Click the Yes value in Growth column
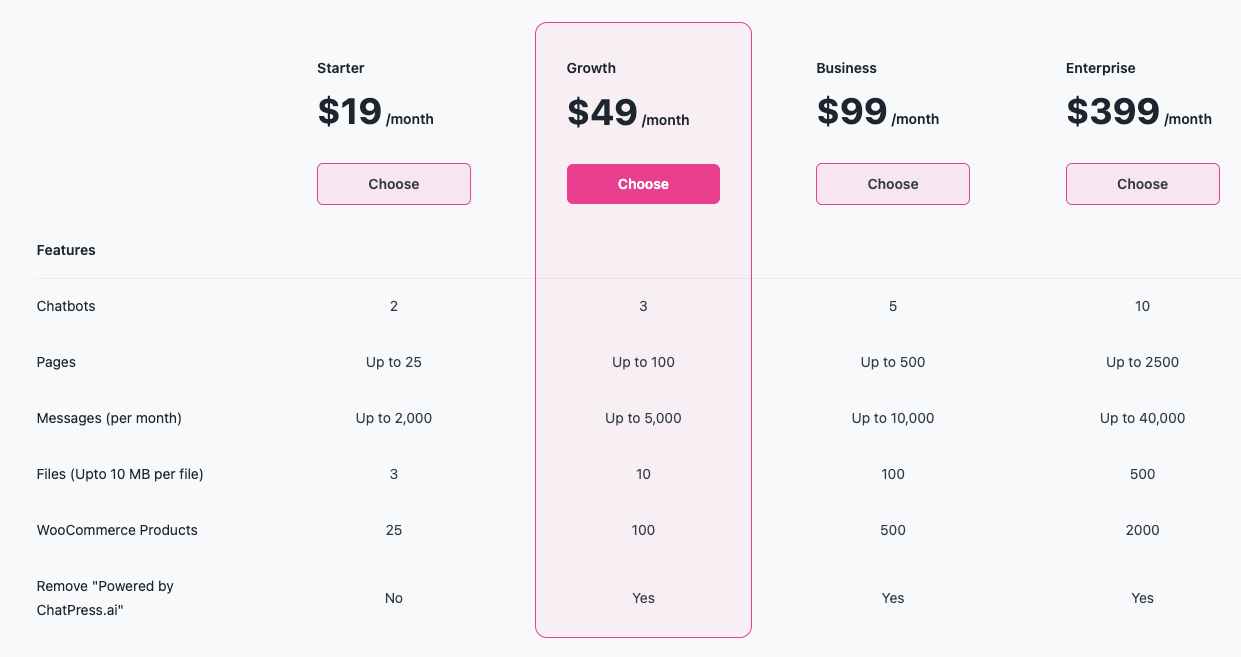Viewport: 1241px width, 657px height. [643, 598]
